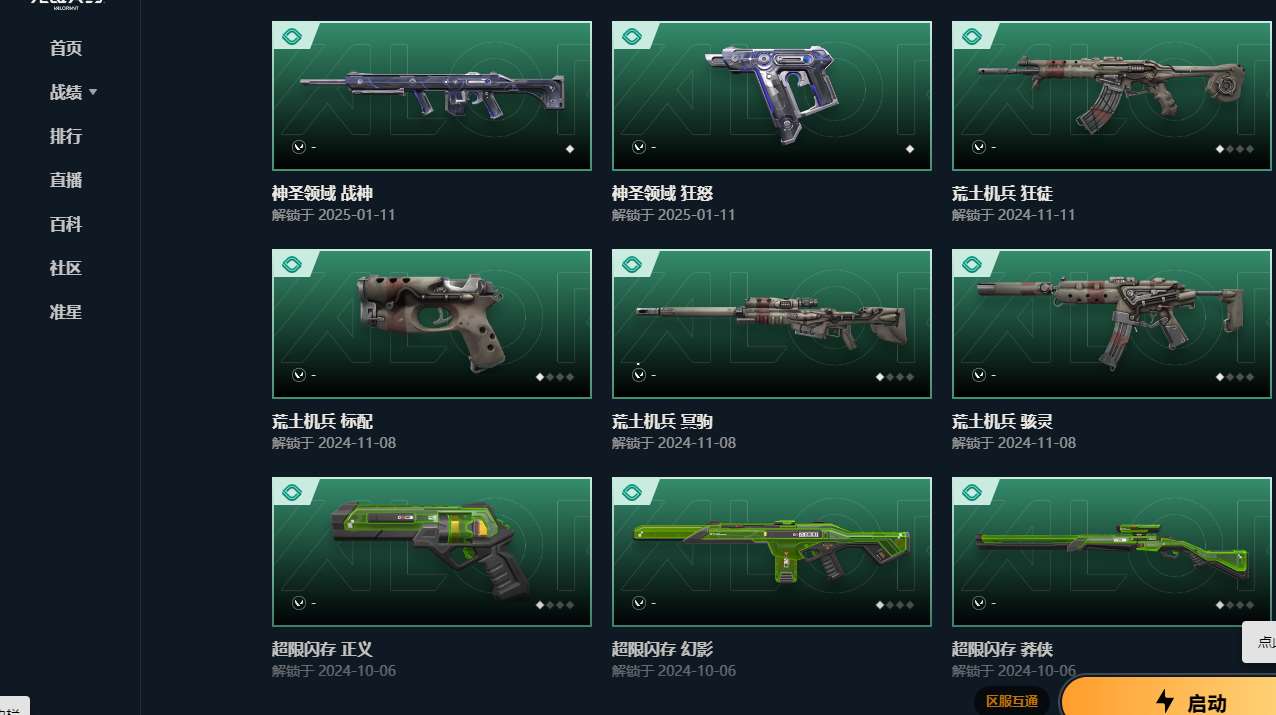Click the Valorant points icon on 荒土机兵 冥驹 card
1276x715 pixels.
tap(639, 375)
